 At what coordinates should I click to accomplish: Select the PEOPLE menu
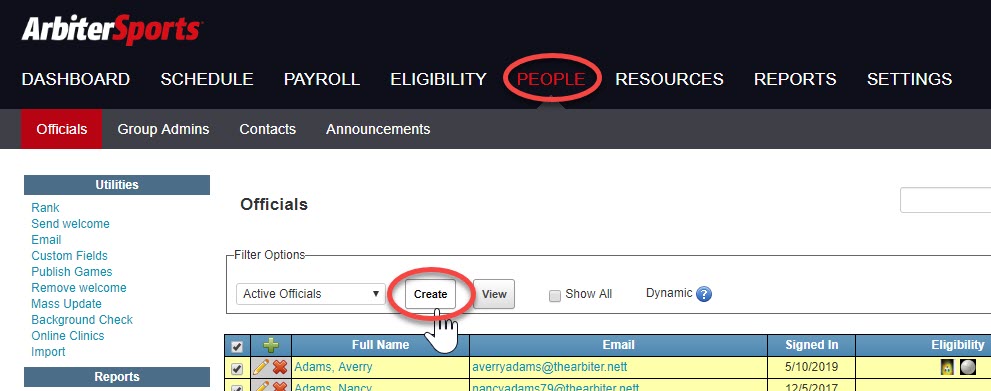click(551, 79)
